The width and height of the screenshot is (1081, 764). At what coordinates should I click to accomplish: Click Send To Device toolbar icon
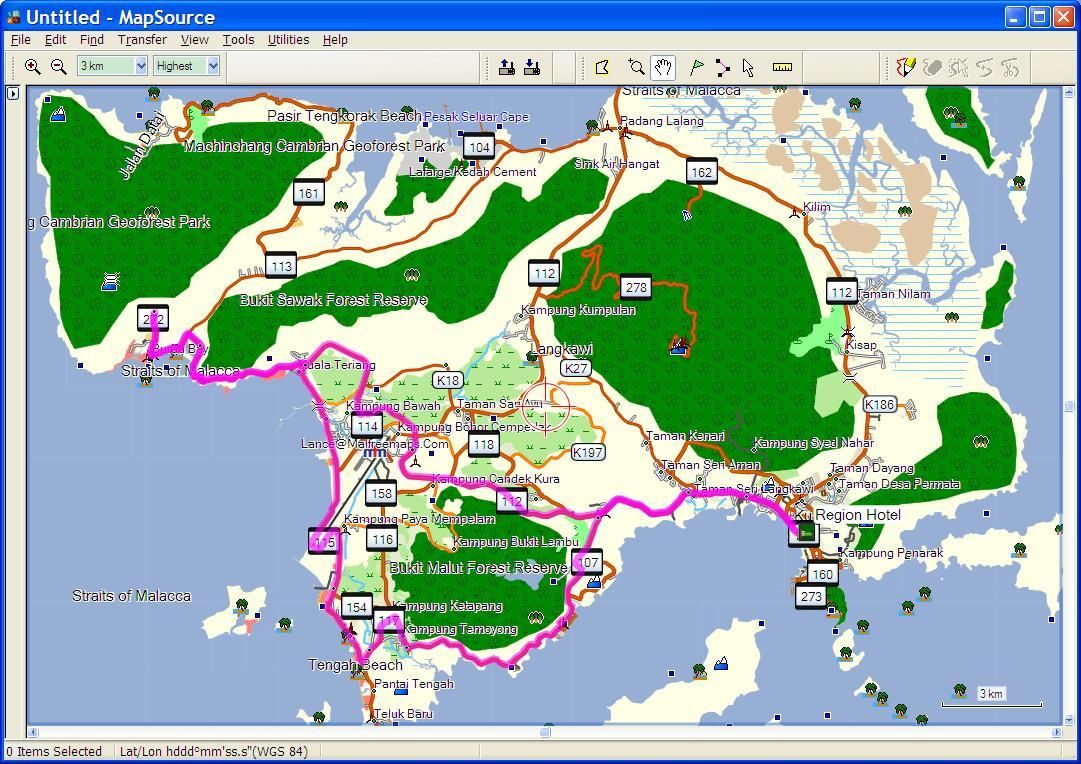tap(507, 67)
